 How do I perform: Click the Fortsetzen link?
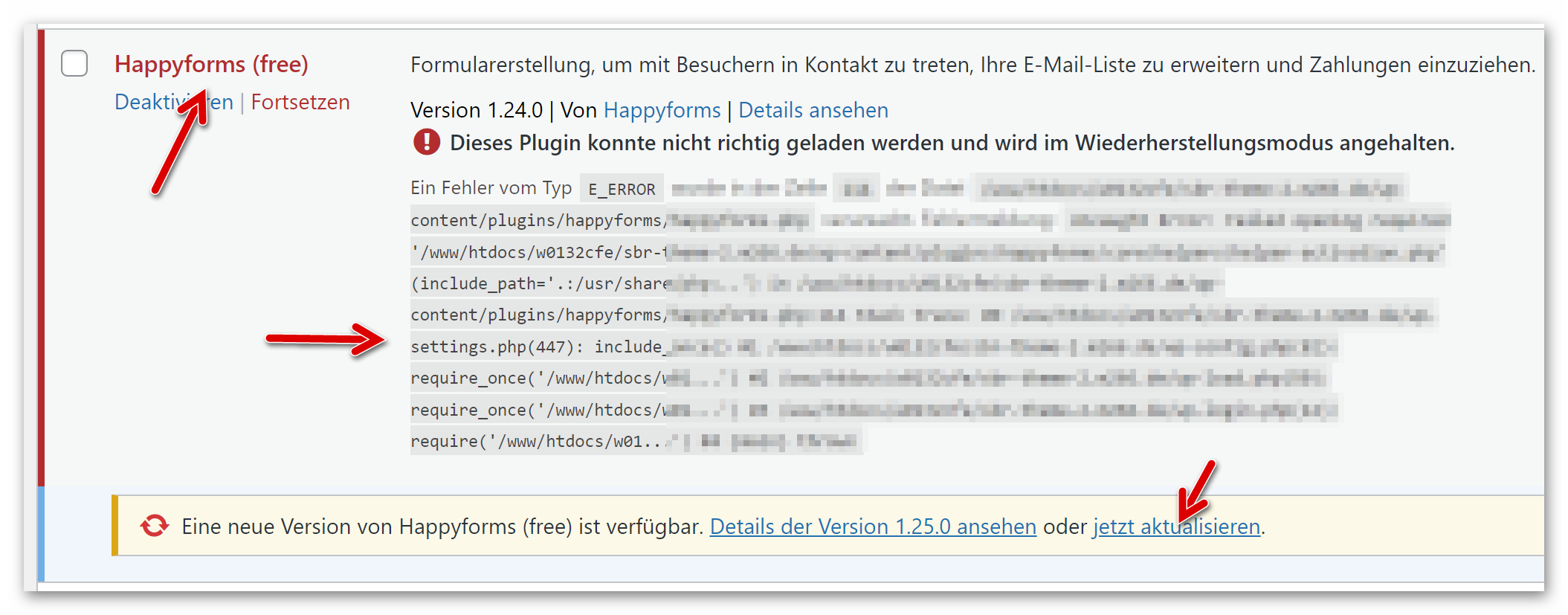(x=300, y=102)
